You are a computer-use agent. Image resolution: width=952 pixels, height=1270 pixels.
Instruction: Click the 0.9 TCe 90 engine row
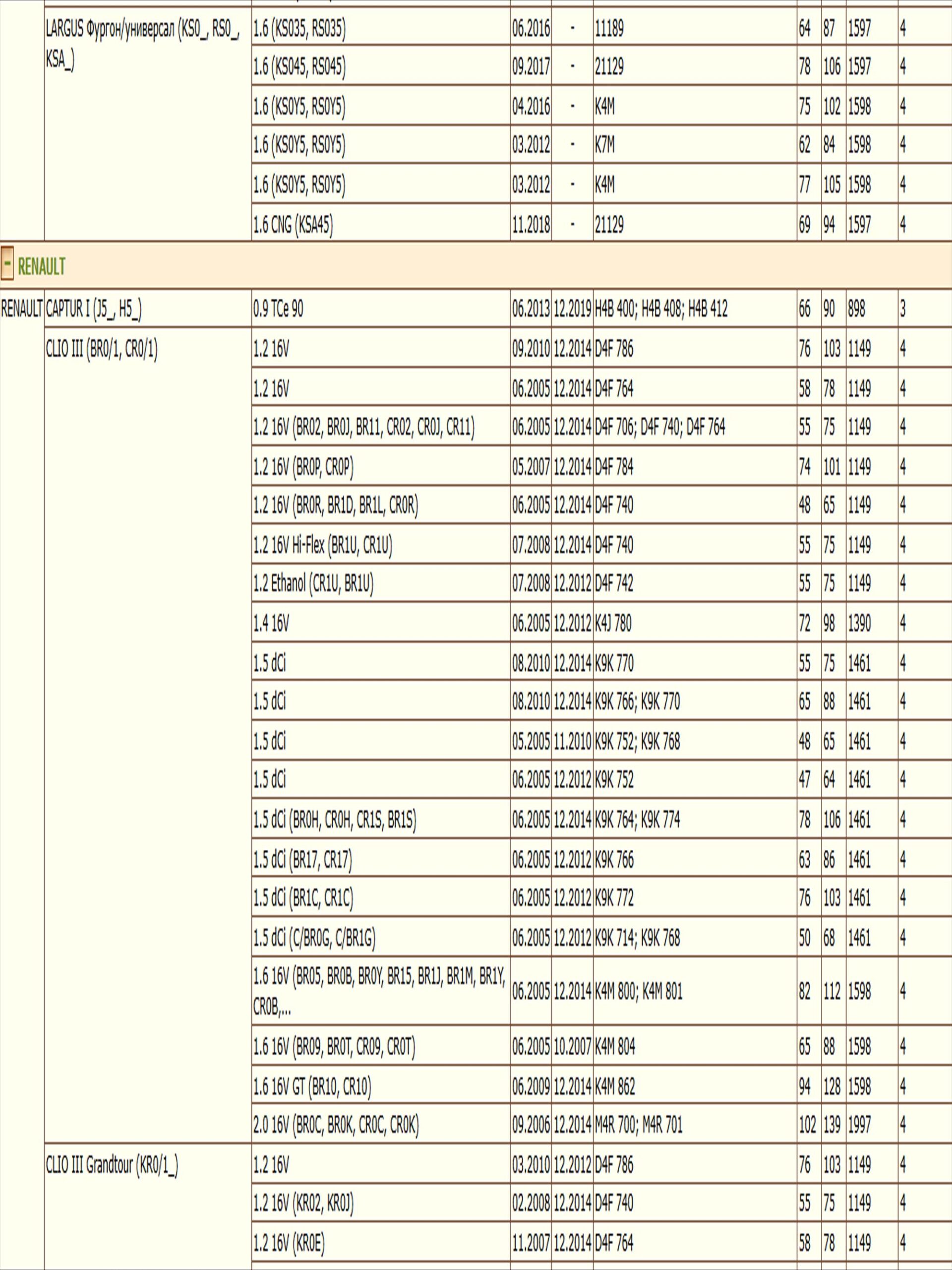278,310
